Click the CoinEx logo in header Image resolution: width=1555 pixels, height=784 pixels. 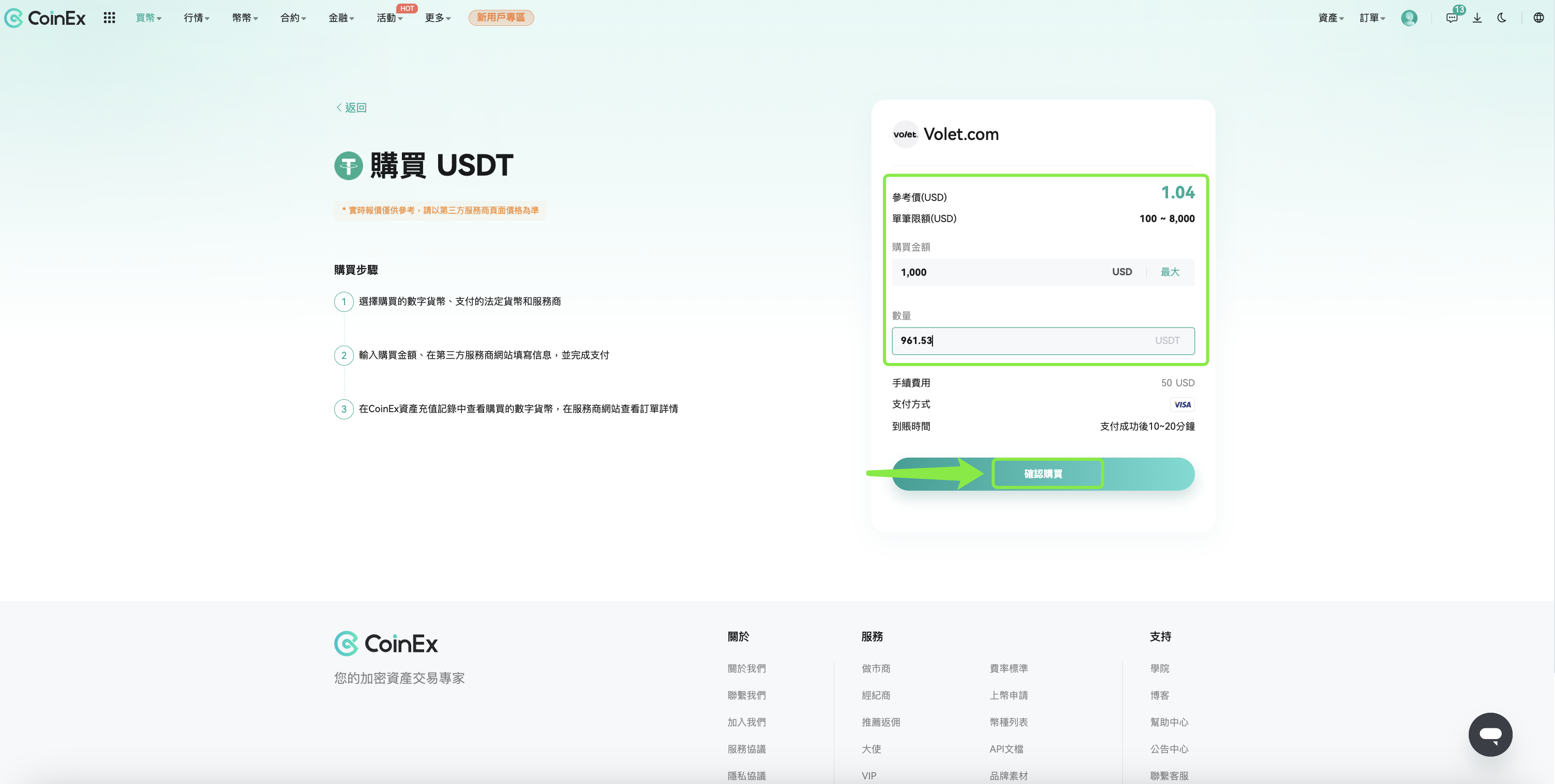45,18
